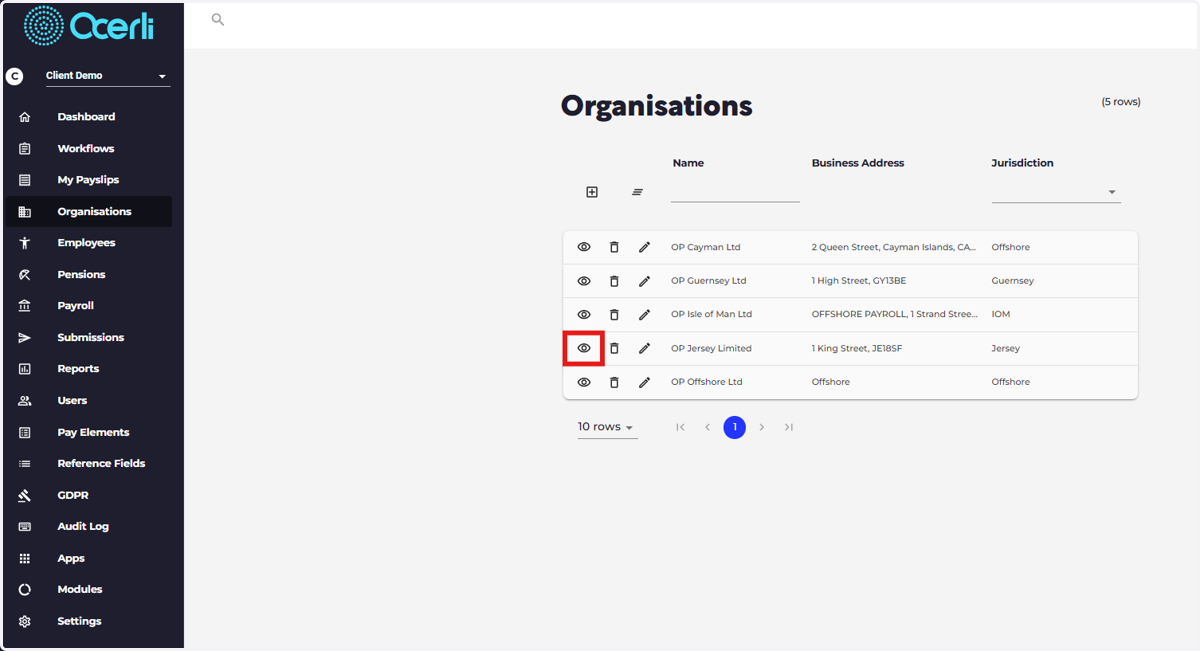Go to next page arrow

click(762, 427)
